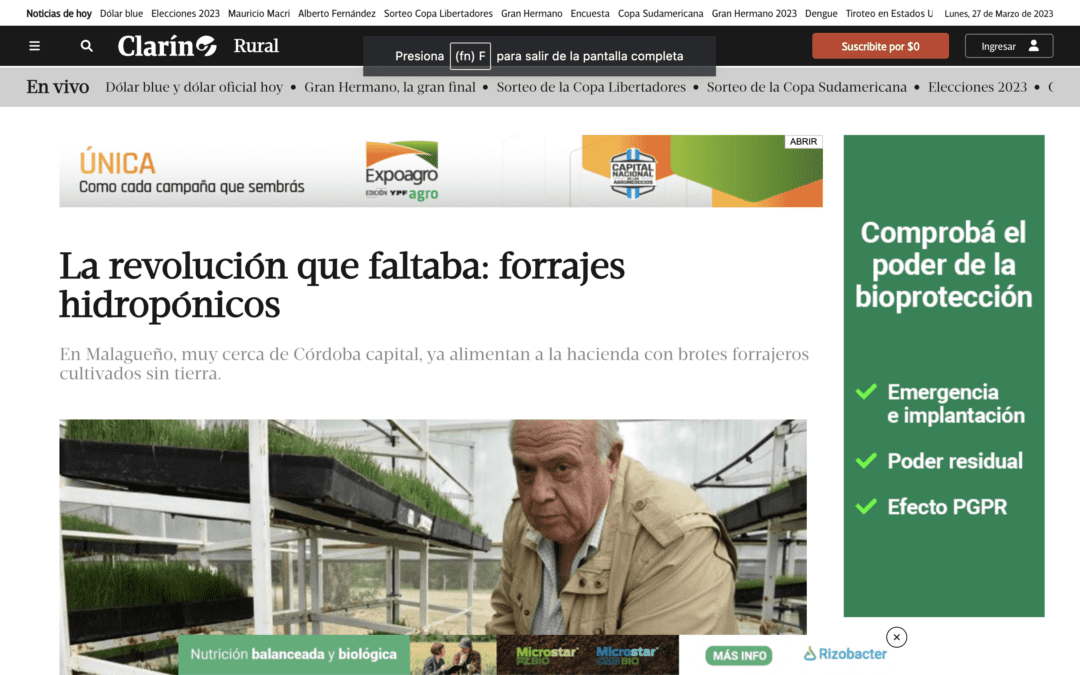1080x675 pixels.
Task: Open Gran Hermano 2023 top link
Action: tap(754, 13)
